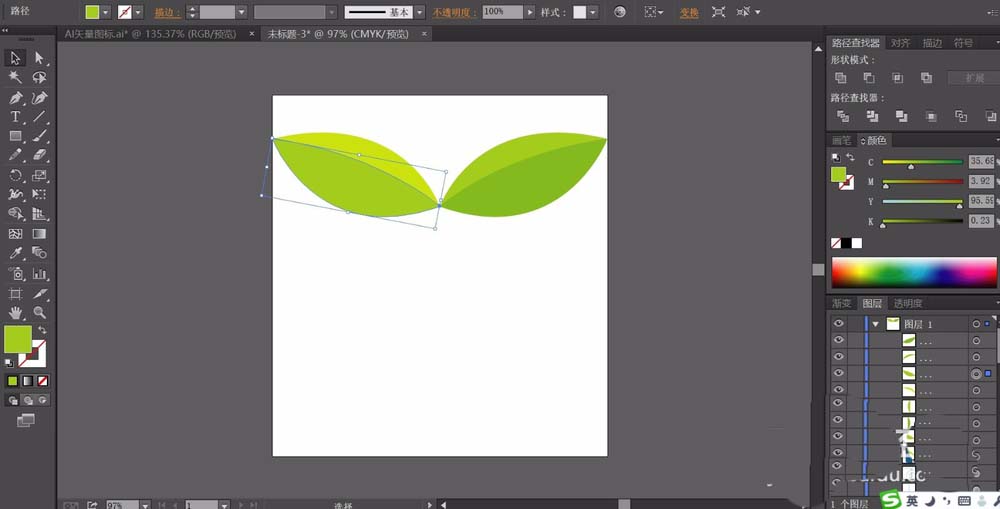The height and width of the screenshot is (509, 1000).
Task: Select the Type tool
Action: pyautogui.click(x=15, y=117)
